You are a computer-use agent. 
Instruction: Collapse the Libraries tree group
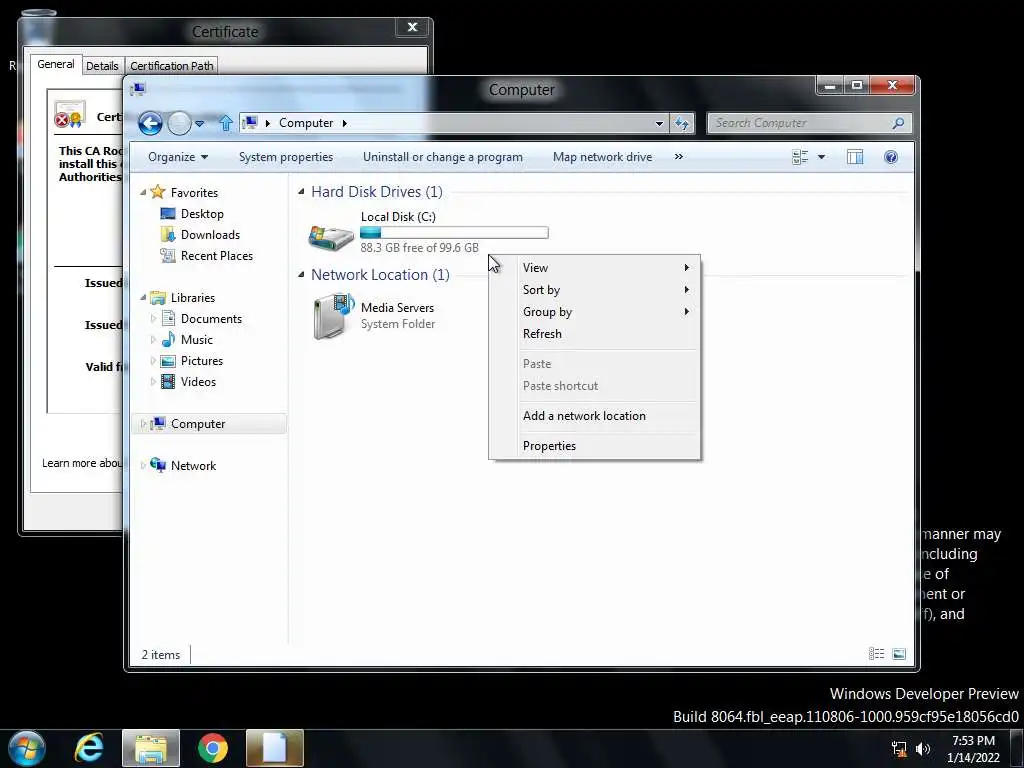(143, 297)
